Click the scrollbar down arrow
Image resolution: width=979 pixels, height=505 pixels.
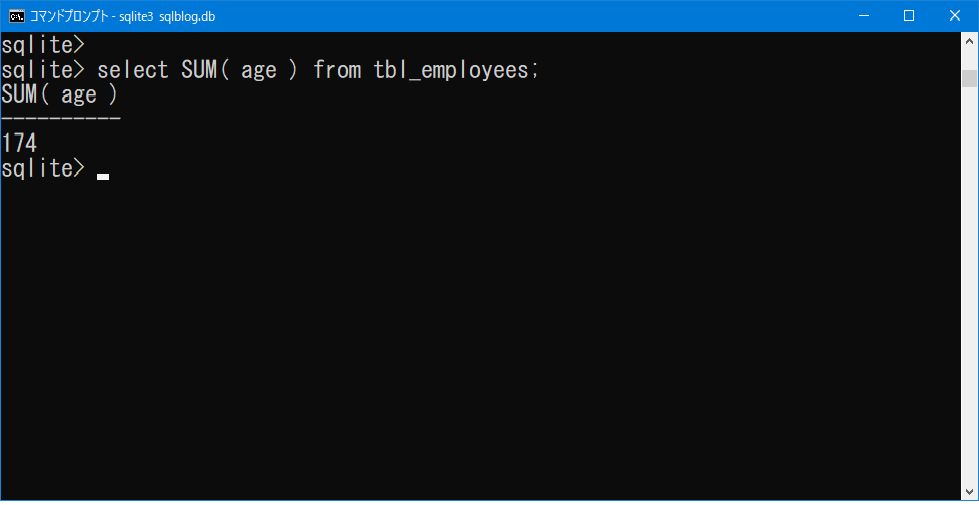pos(969,490)
